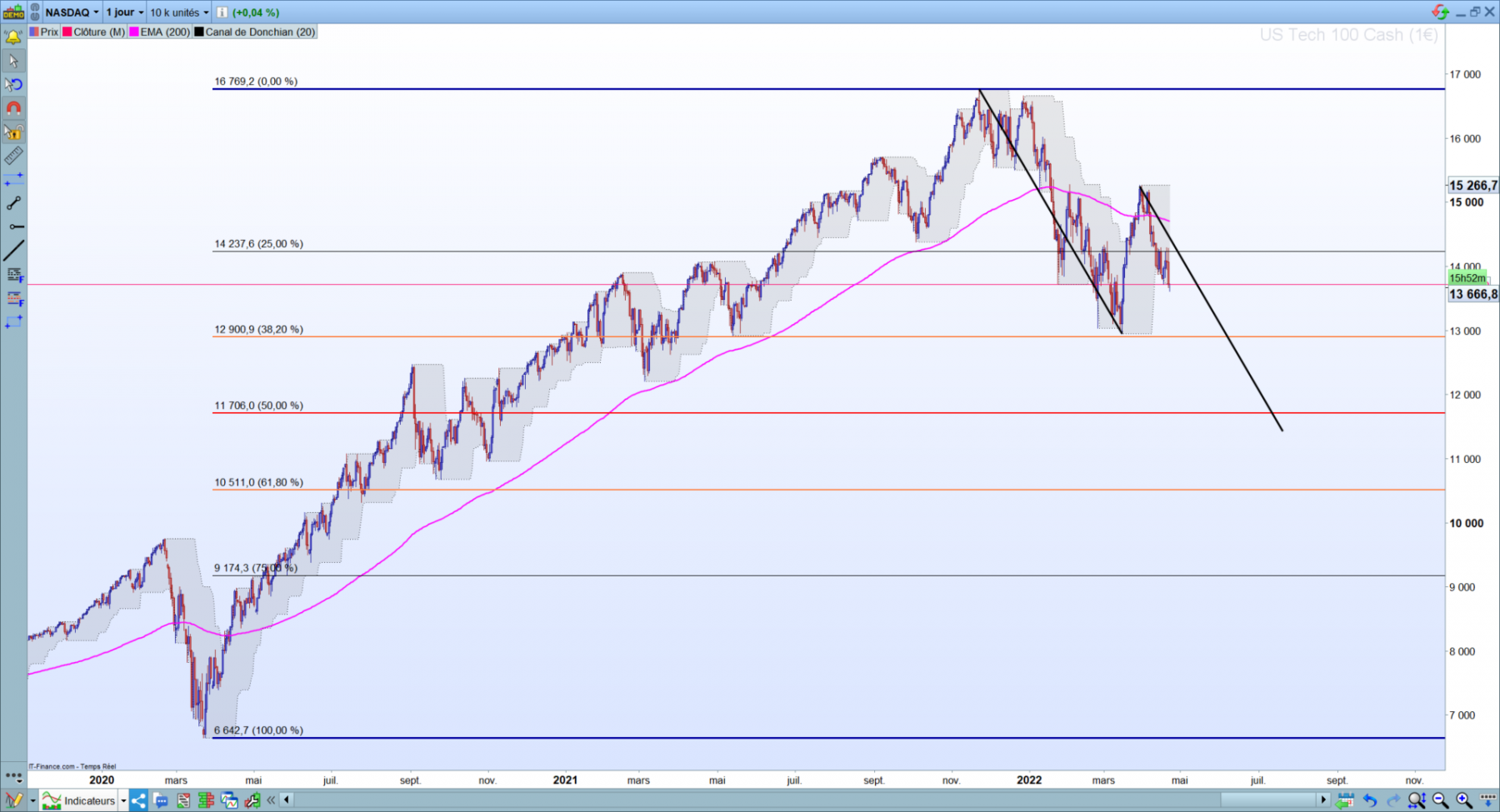The height and width of the screenshot is (812, 1500).
Task: Undo last action with blue arrow
Action: click(1369, 800)
